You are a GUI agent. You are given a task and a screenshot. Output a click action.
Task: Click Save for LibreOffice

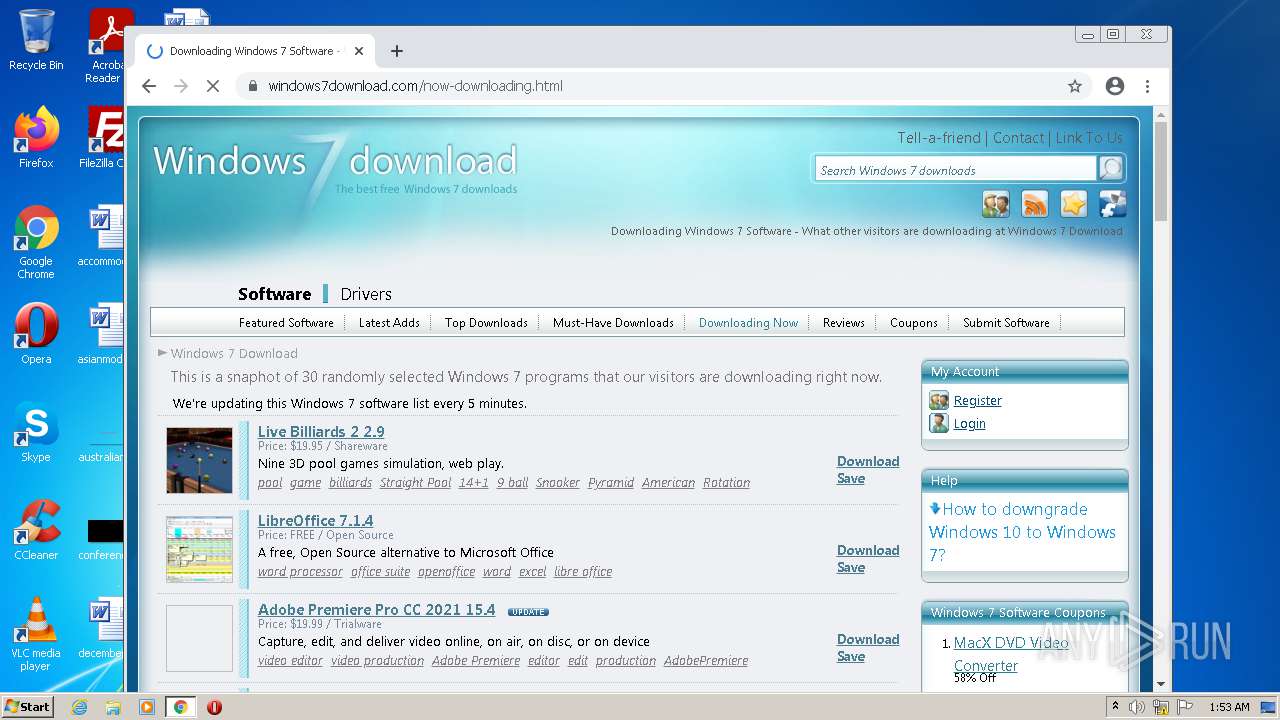pos(851,568)
